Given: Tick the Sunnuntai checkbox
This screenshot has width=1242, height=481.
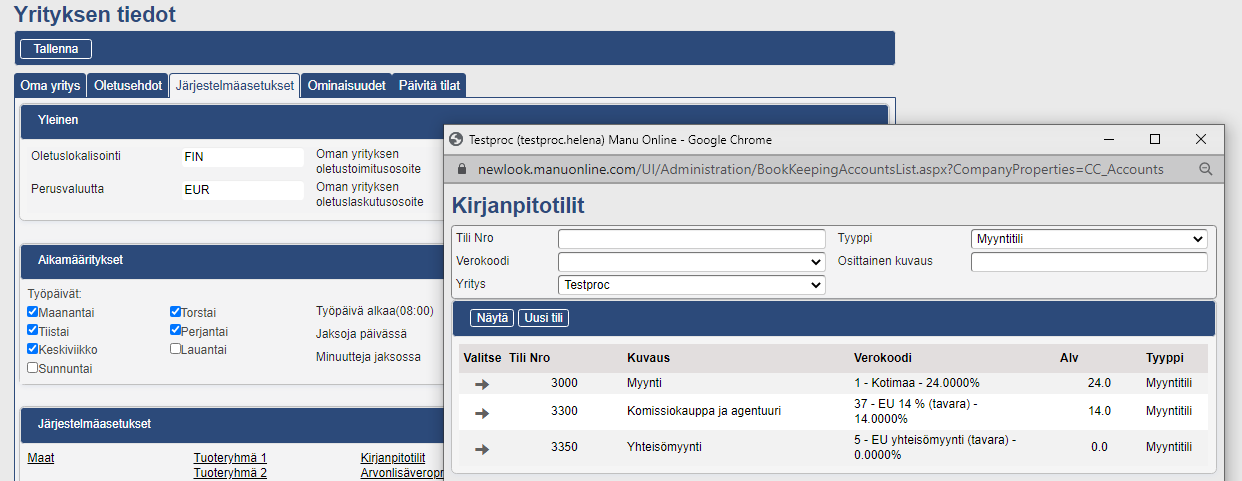Looking at the screenshot, I should tap(33, 368).
